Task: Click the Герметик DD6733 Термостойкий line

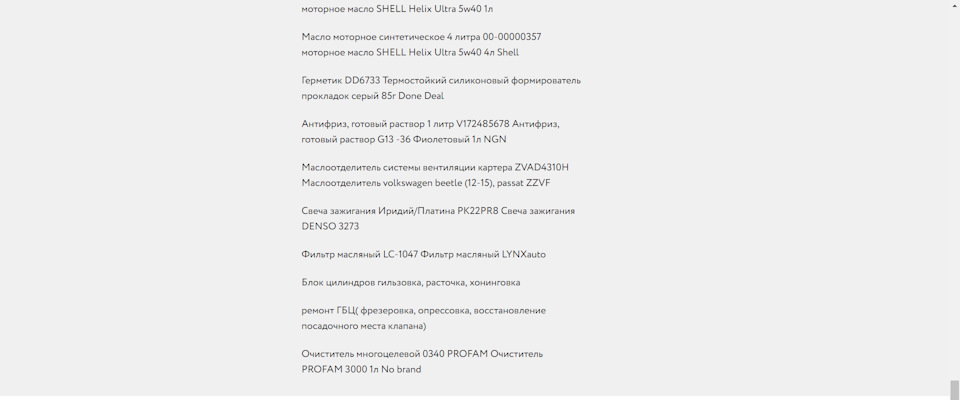Action: click(441, 80)
